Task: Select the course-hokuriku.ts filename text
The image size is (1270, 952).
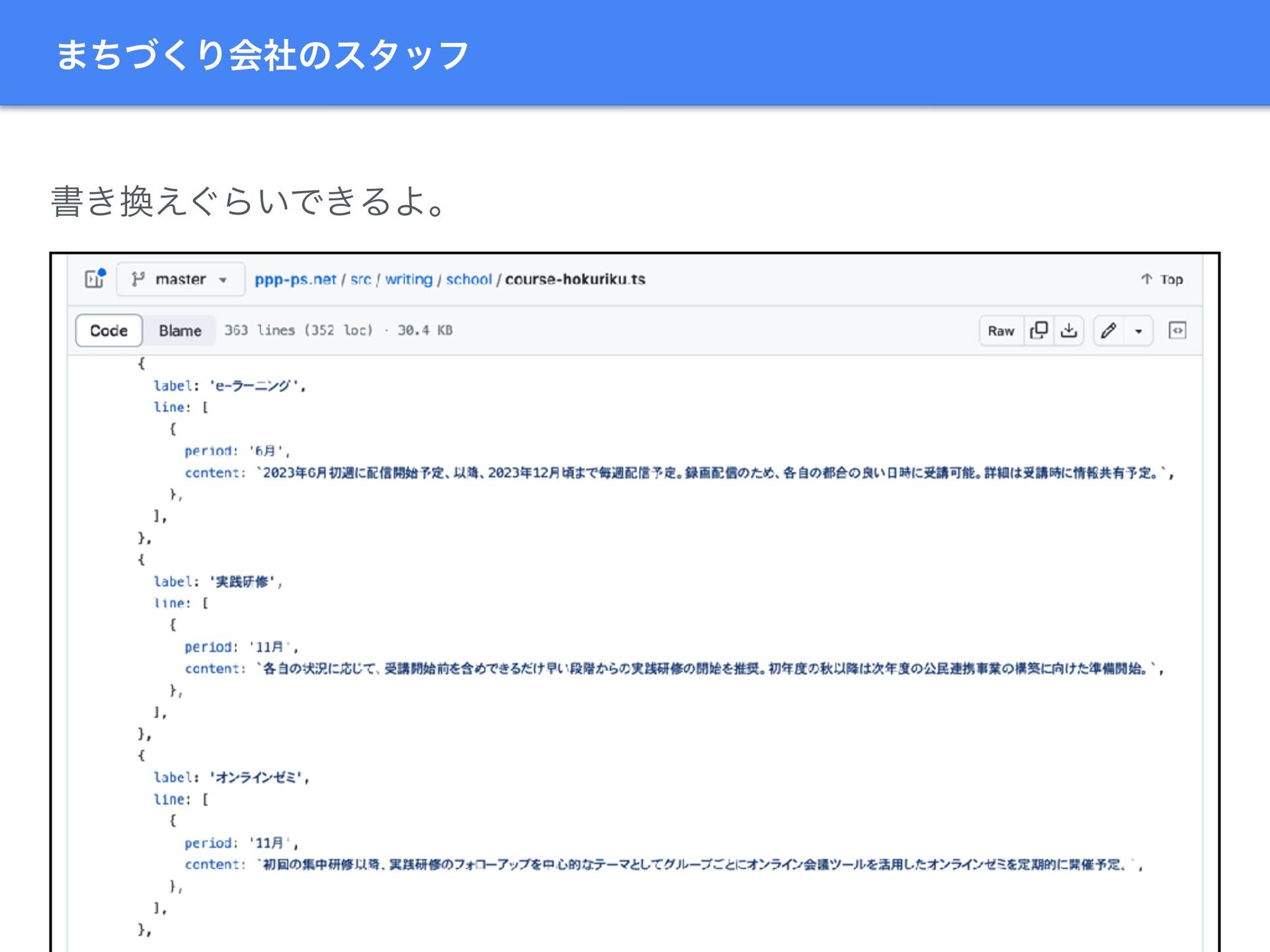Action: pos(575,279)
